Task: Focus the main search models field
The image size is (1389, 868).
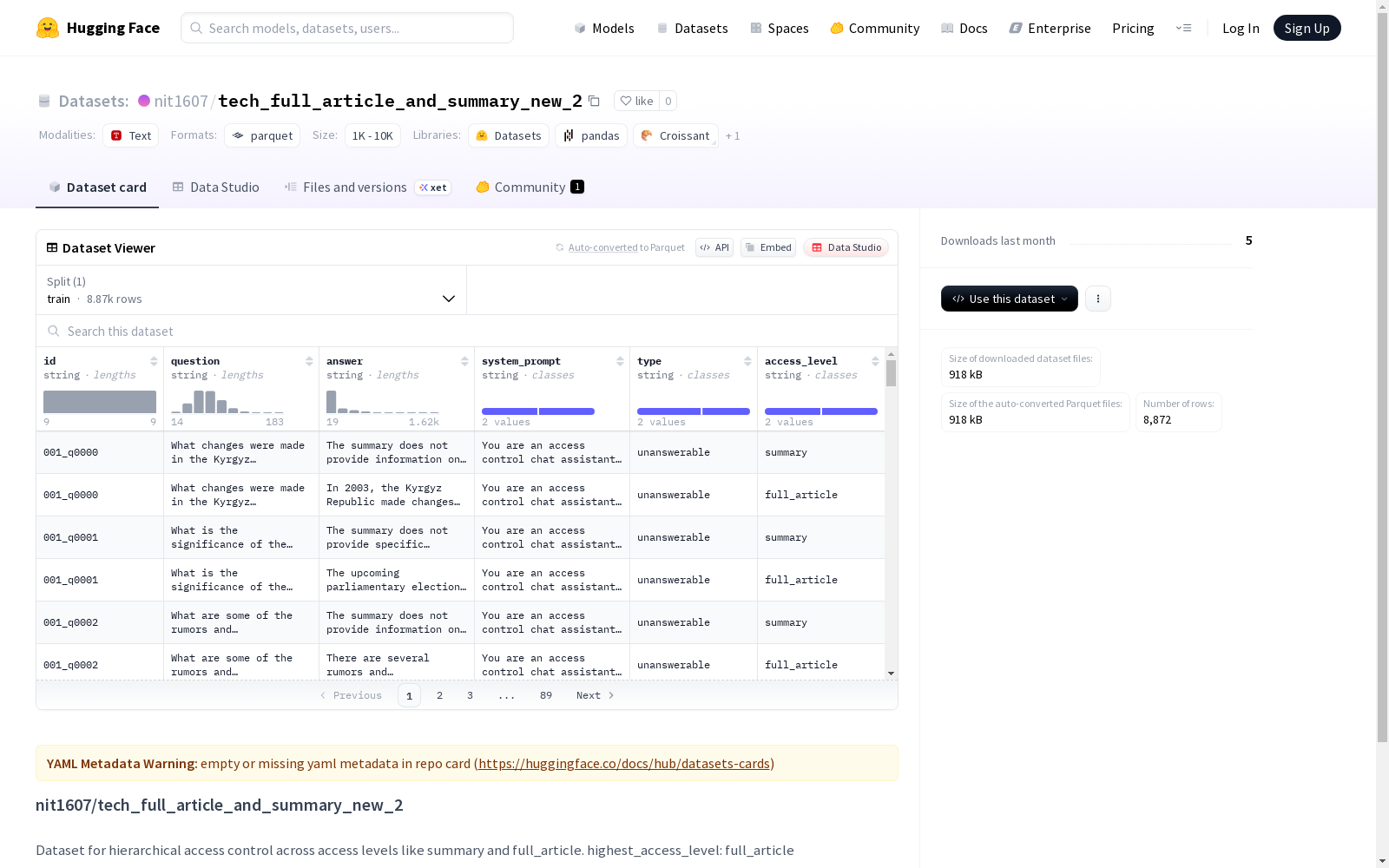Action: (347, 28)
